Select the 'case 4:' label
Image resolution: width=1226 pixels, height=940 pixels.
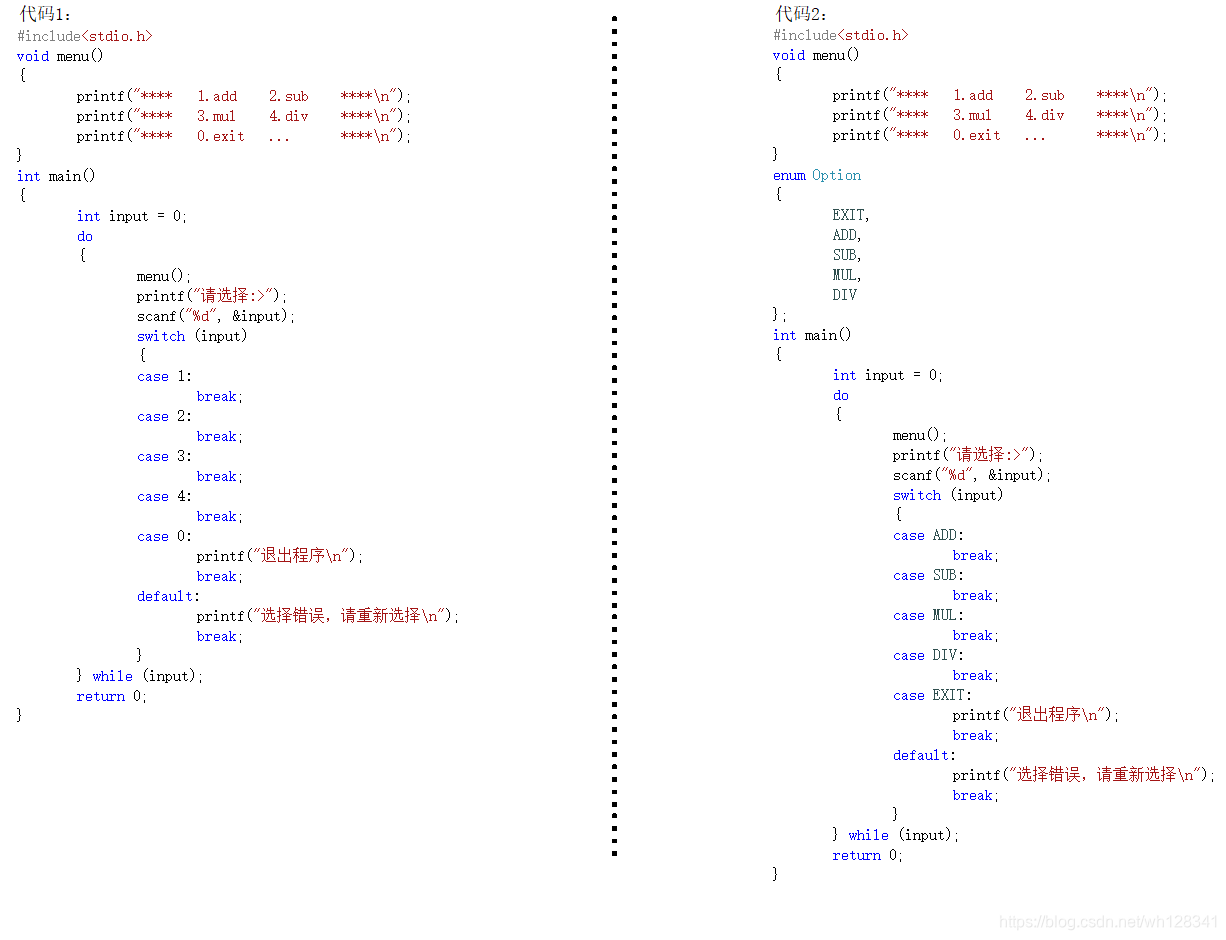[164, 496]
